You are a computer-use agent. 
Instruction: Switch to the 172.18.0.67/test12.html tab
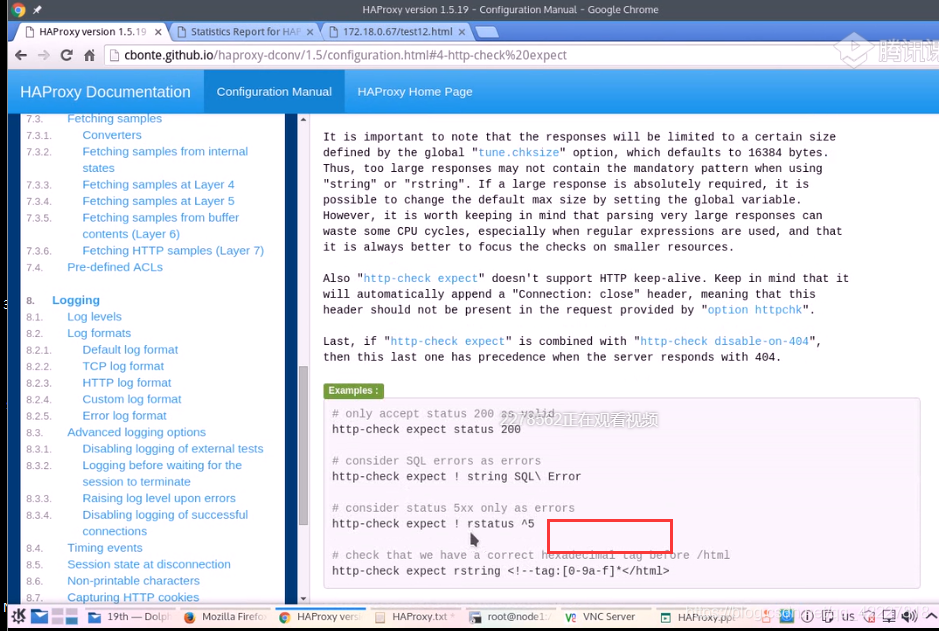396,32
